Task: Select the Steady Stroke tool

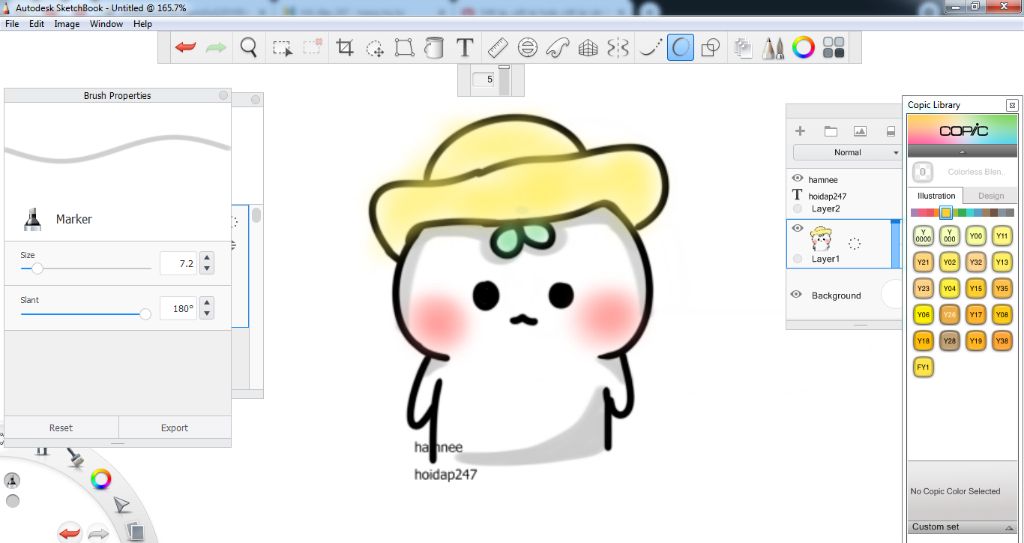Action: (x=650, y=48)
